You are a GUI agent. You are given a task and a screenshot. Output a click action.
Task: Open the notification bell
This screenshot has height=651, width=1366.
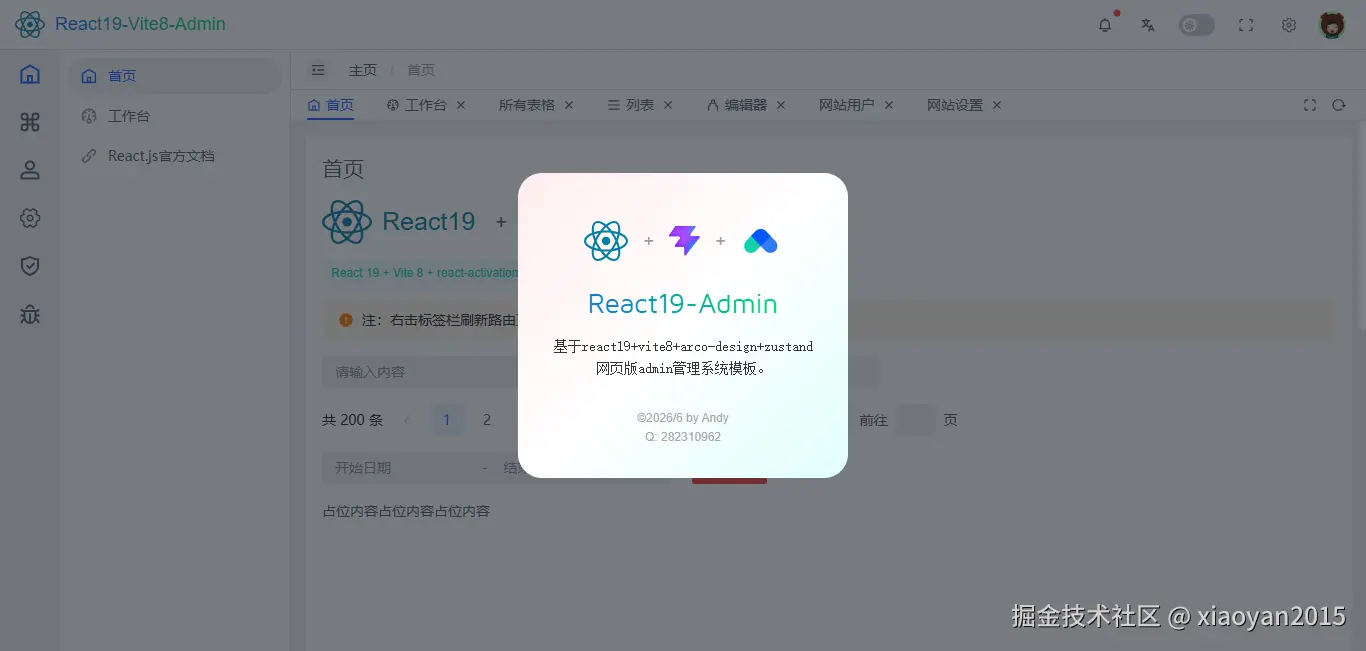[1105, 25]
